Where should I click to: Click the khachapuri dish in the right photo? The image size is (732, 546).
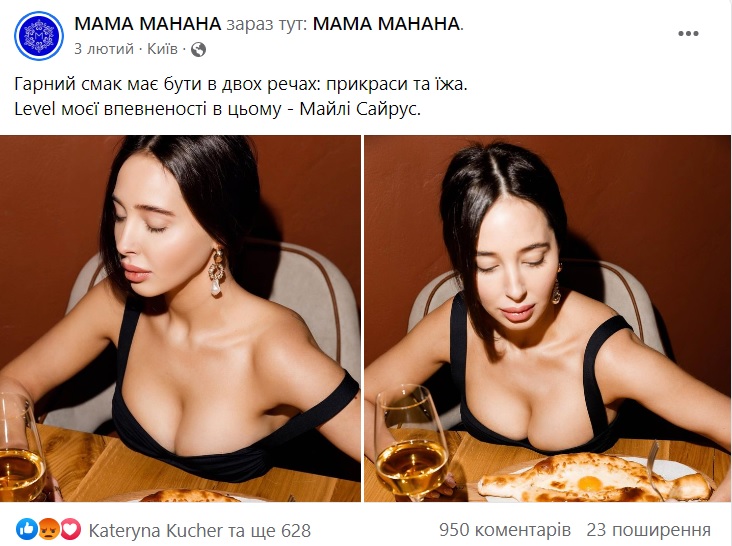[x=594, y=476]
